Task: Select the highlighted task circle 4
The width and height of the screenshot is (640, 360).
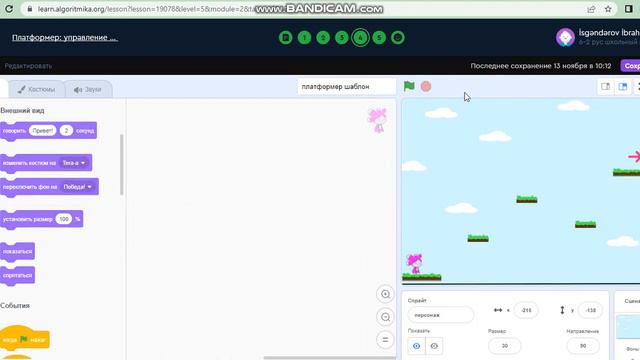Action: pyautogui.click(x=360, y=38)
